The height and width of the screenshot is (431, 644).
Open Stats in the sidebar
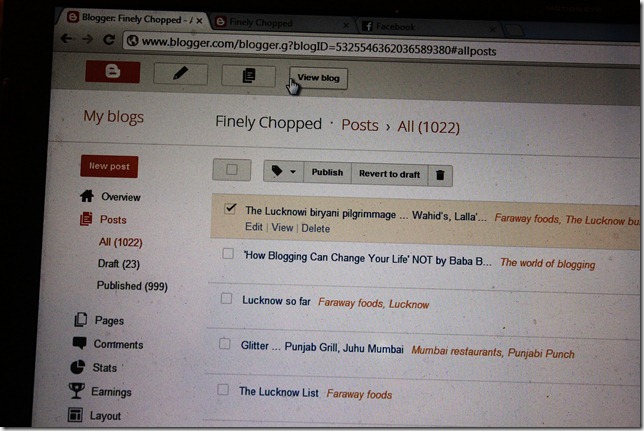(104, 368)
